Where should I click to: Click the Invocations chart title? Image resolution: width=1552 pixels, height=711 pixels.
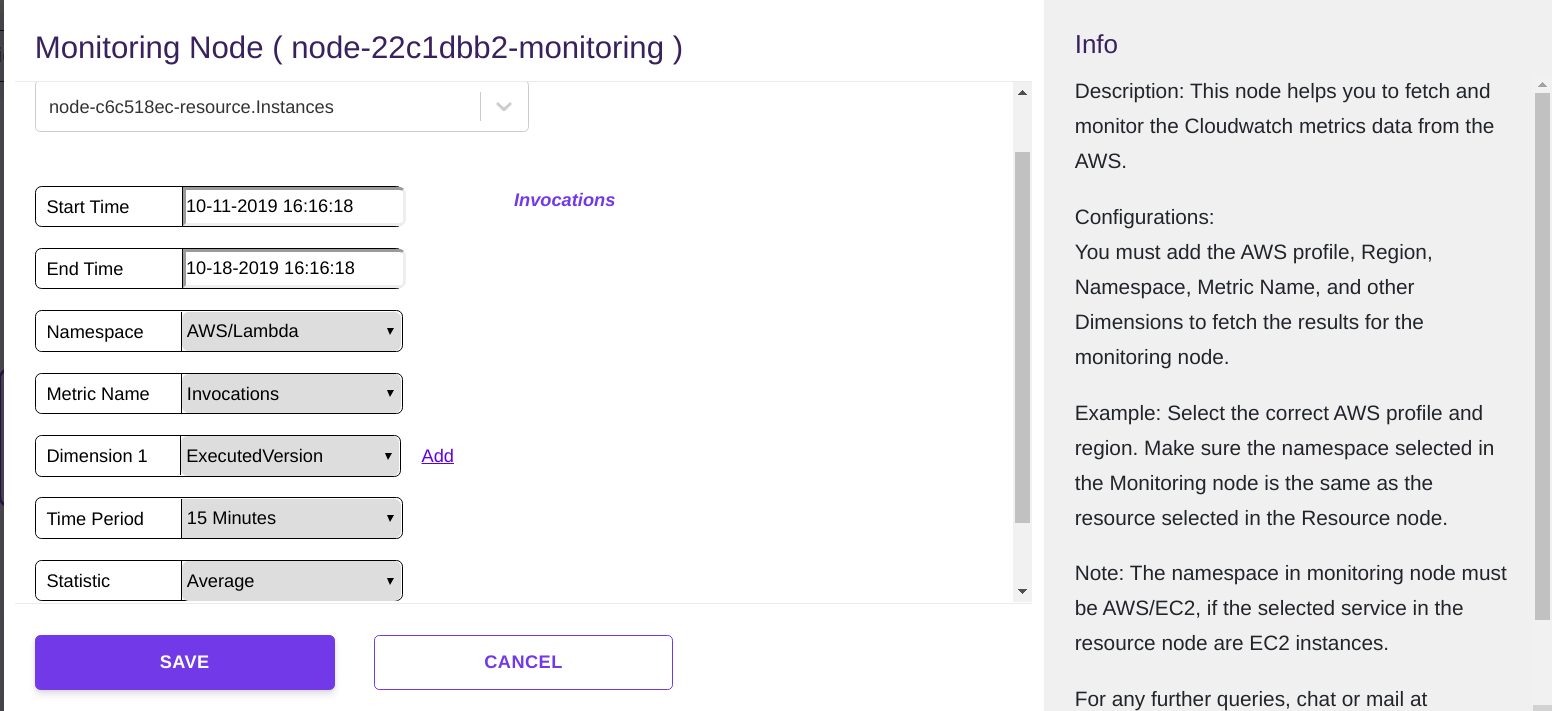[x=564, y=200]
